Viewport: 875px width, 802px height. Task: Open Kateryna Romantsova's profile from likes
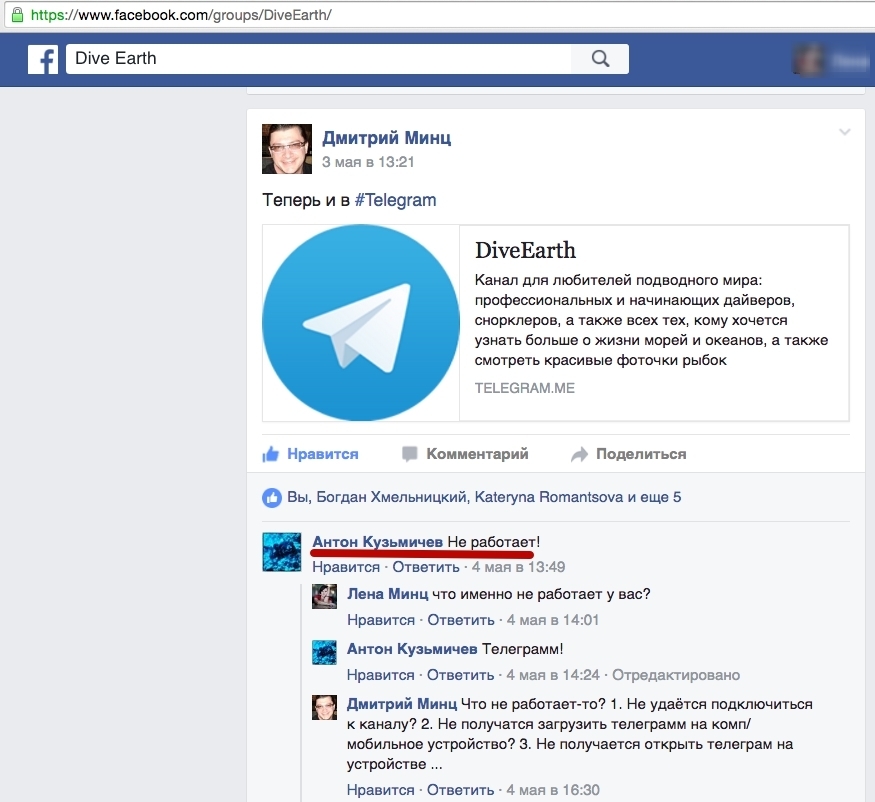[x=549, y=497]
